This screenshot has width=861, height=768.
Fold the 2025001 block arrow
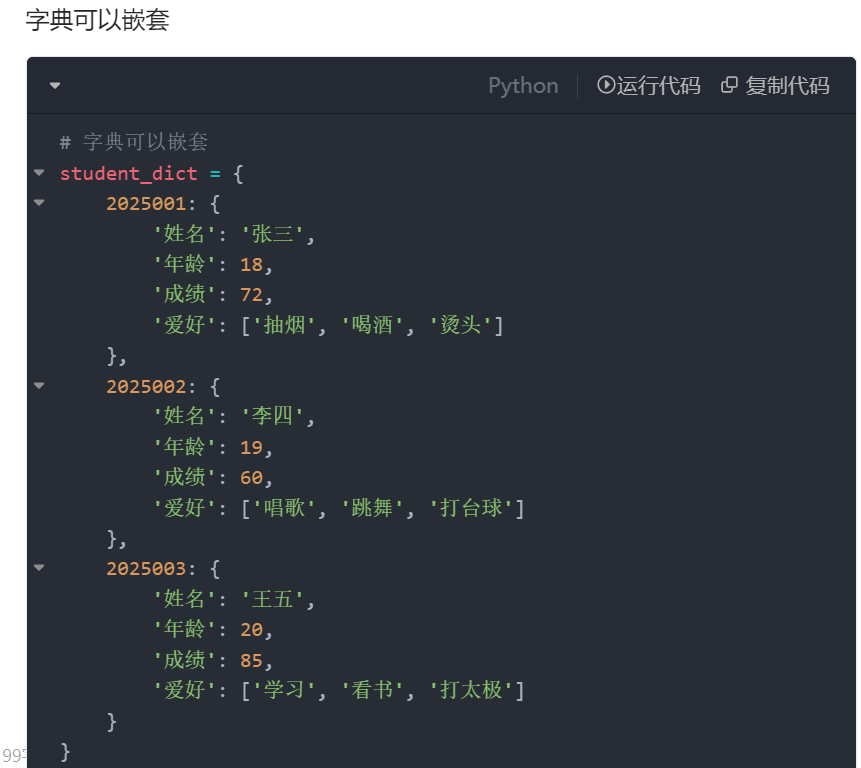39,203
